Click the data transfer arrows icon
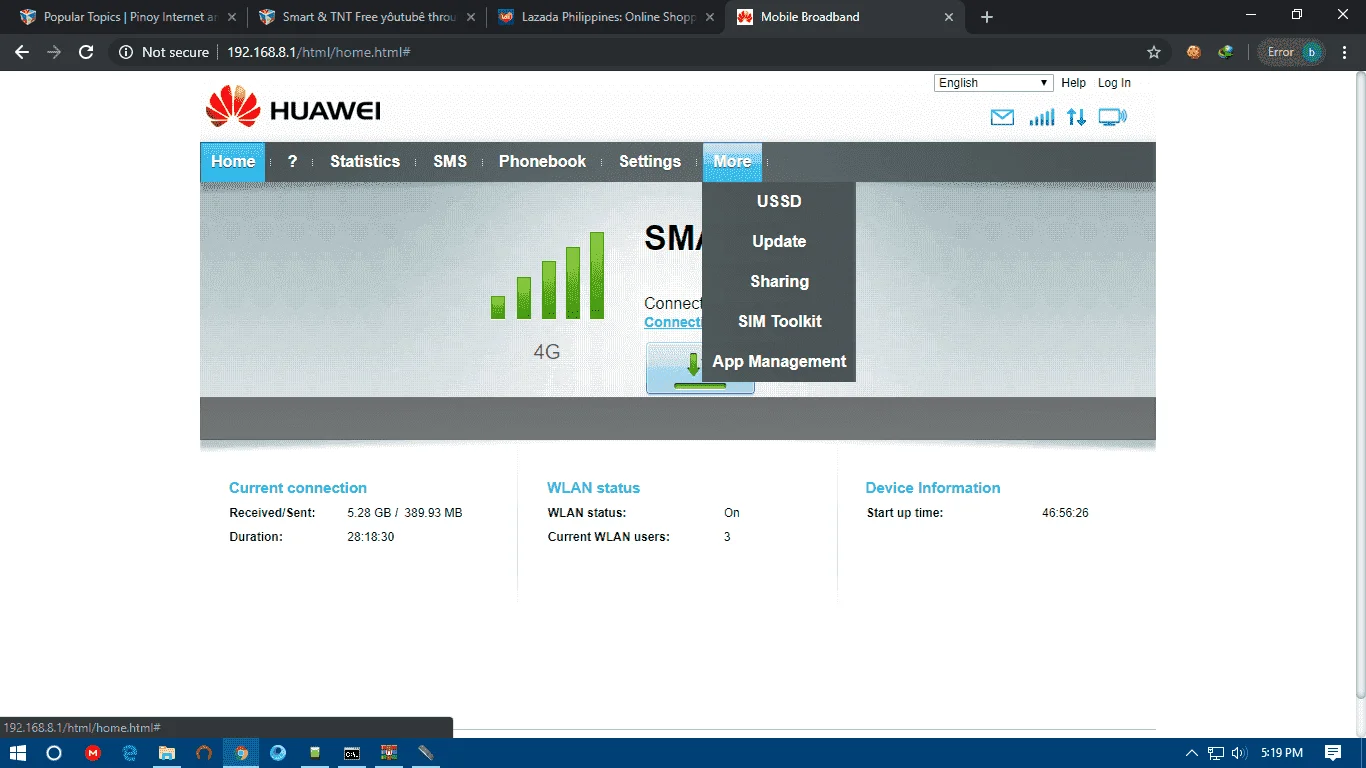Image resolution: width=1366 pixels, height=768 pixels. [x=1076, y=117]
